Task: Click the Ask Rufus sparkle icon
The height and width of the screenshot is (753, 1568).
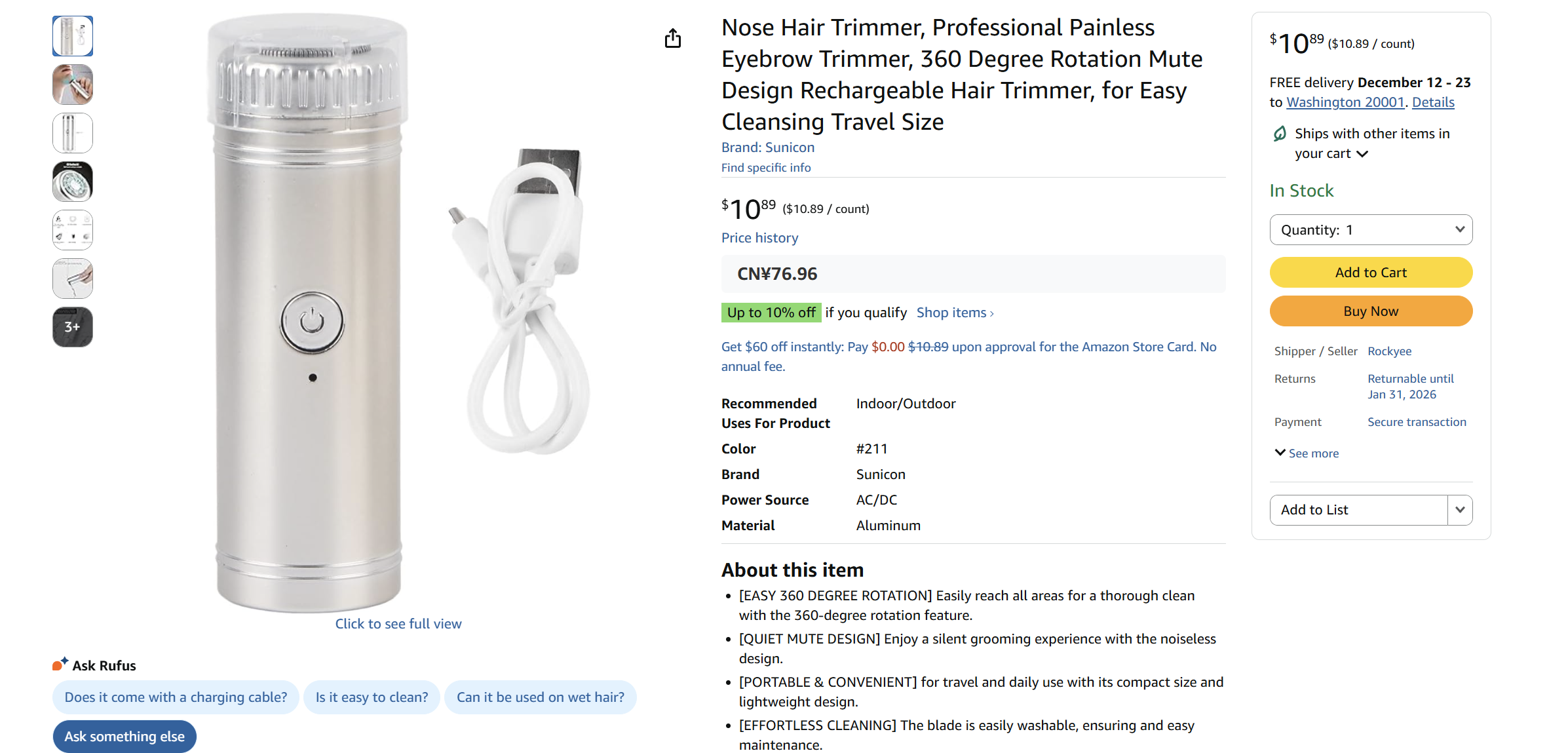Action: click(59, 663)
